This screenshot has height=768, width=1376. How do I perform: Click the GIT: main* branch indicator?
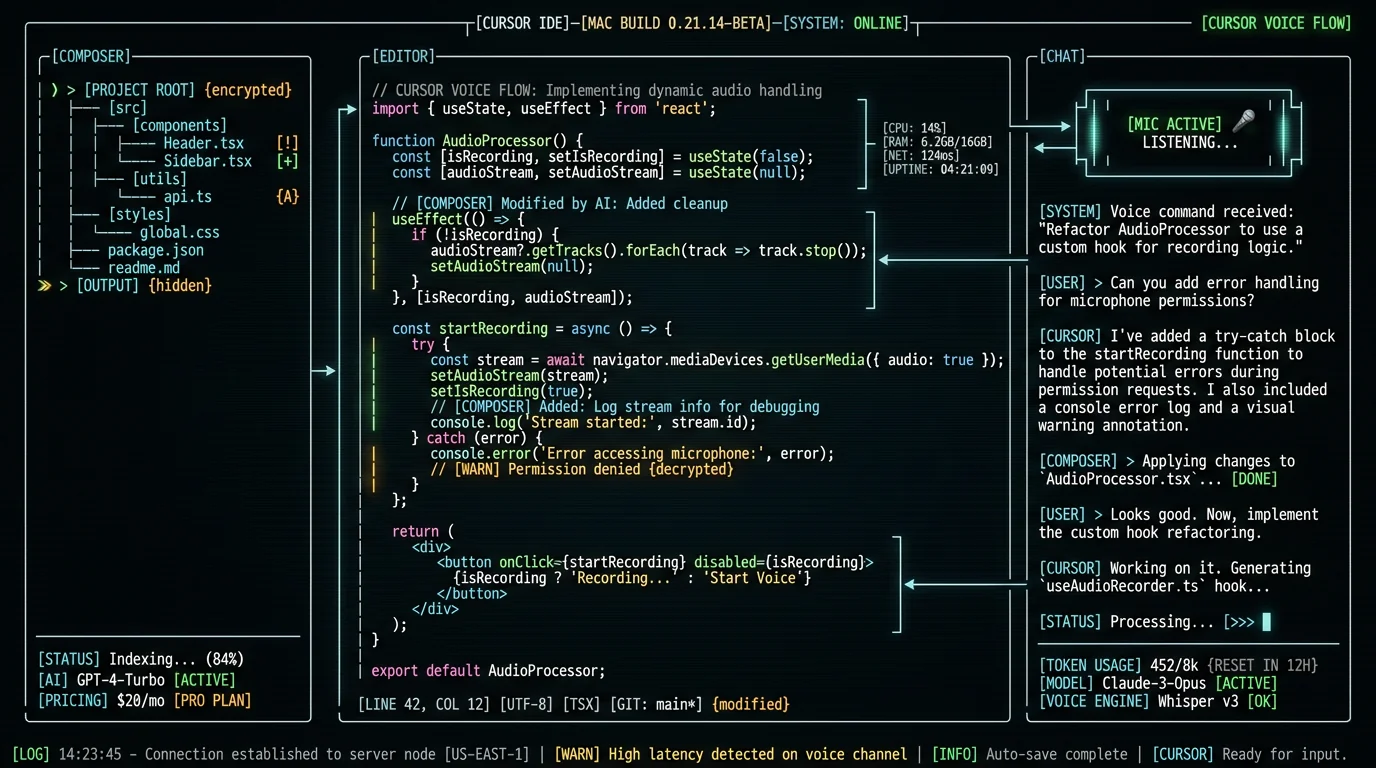(x=656, y=704)
